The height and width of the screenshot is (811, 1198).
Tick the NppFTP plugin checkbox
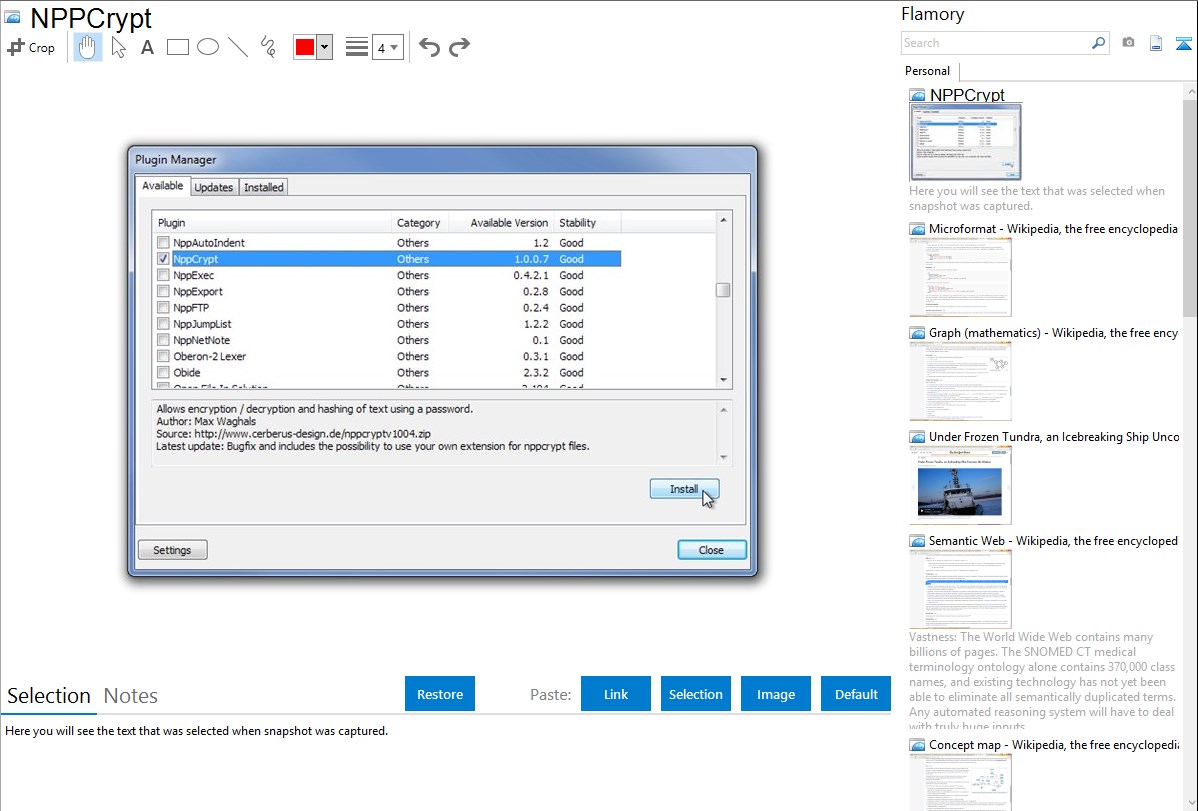point(163,308)
